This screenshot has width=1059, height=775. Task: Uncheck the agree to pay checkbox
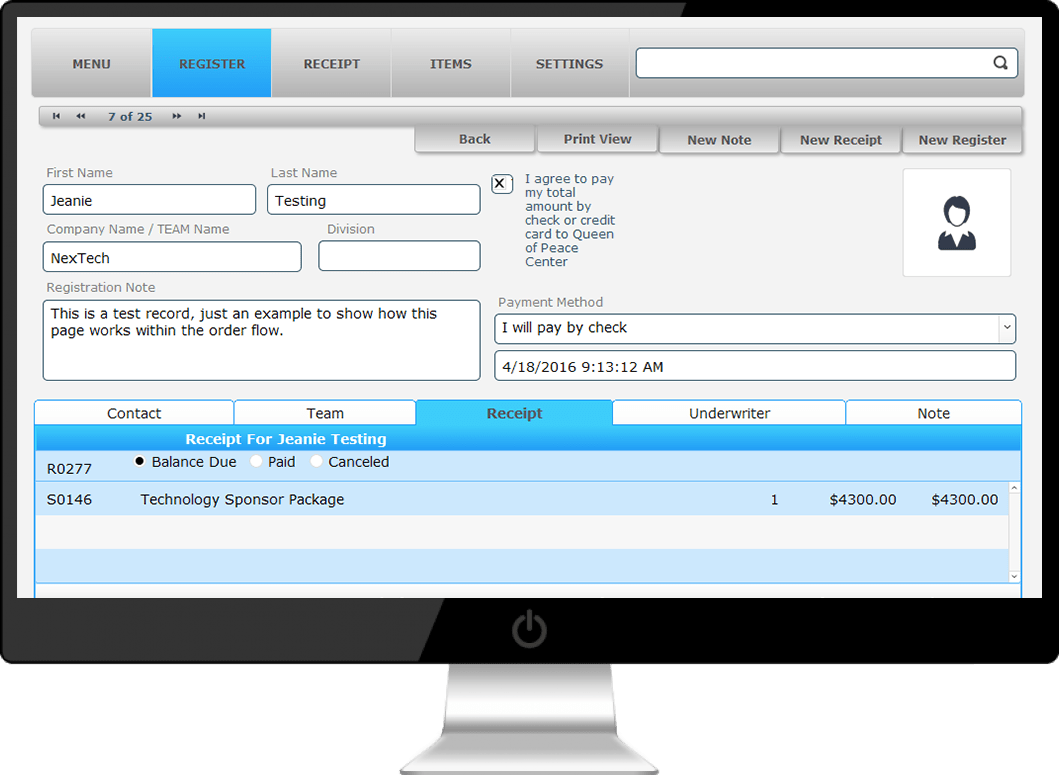pos(502,184)
